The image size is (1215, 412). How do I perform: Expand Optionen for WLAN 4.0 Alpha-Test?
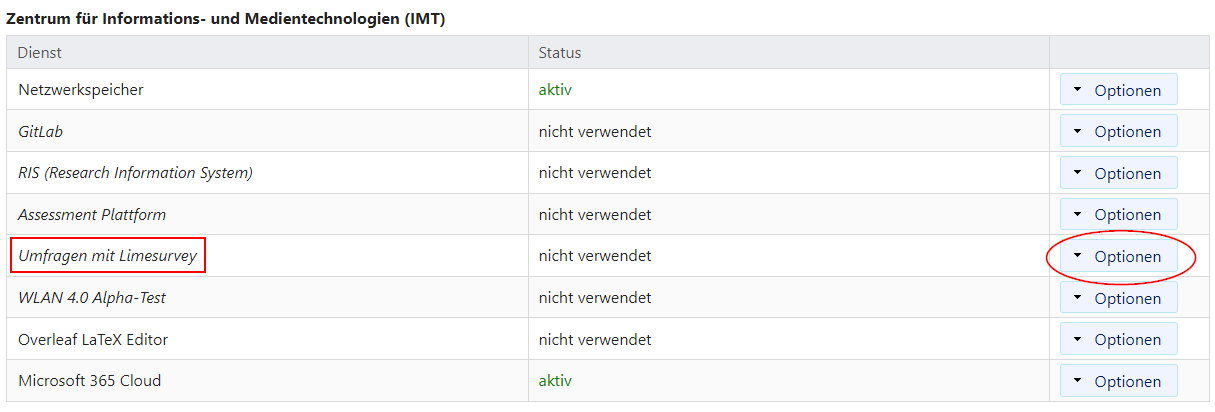pyautogui.click(x=1118, y=298)
